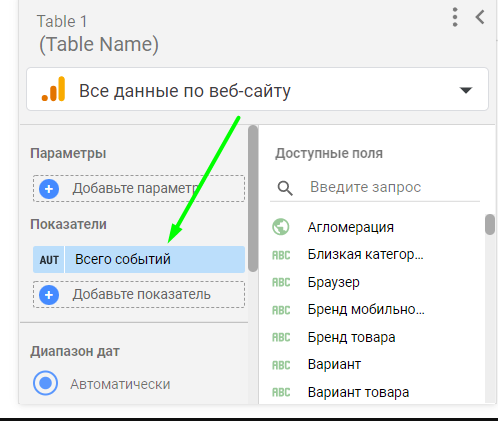This screenshot has width=498, height=421.
Task: Click the 'Добавьте параметр' field
Action: click(x=139, y=189)
